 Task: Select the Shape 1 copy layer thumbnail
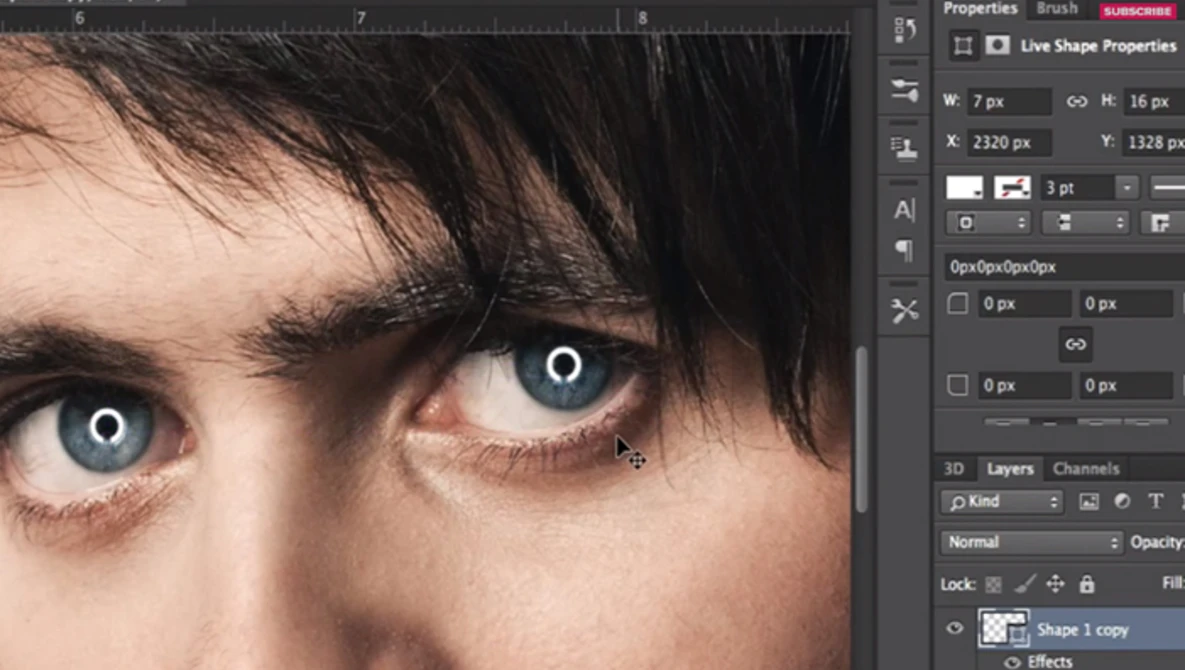pos(1004,628)
